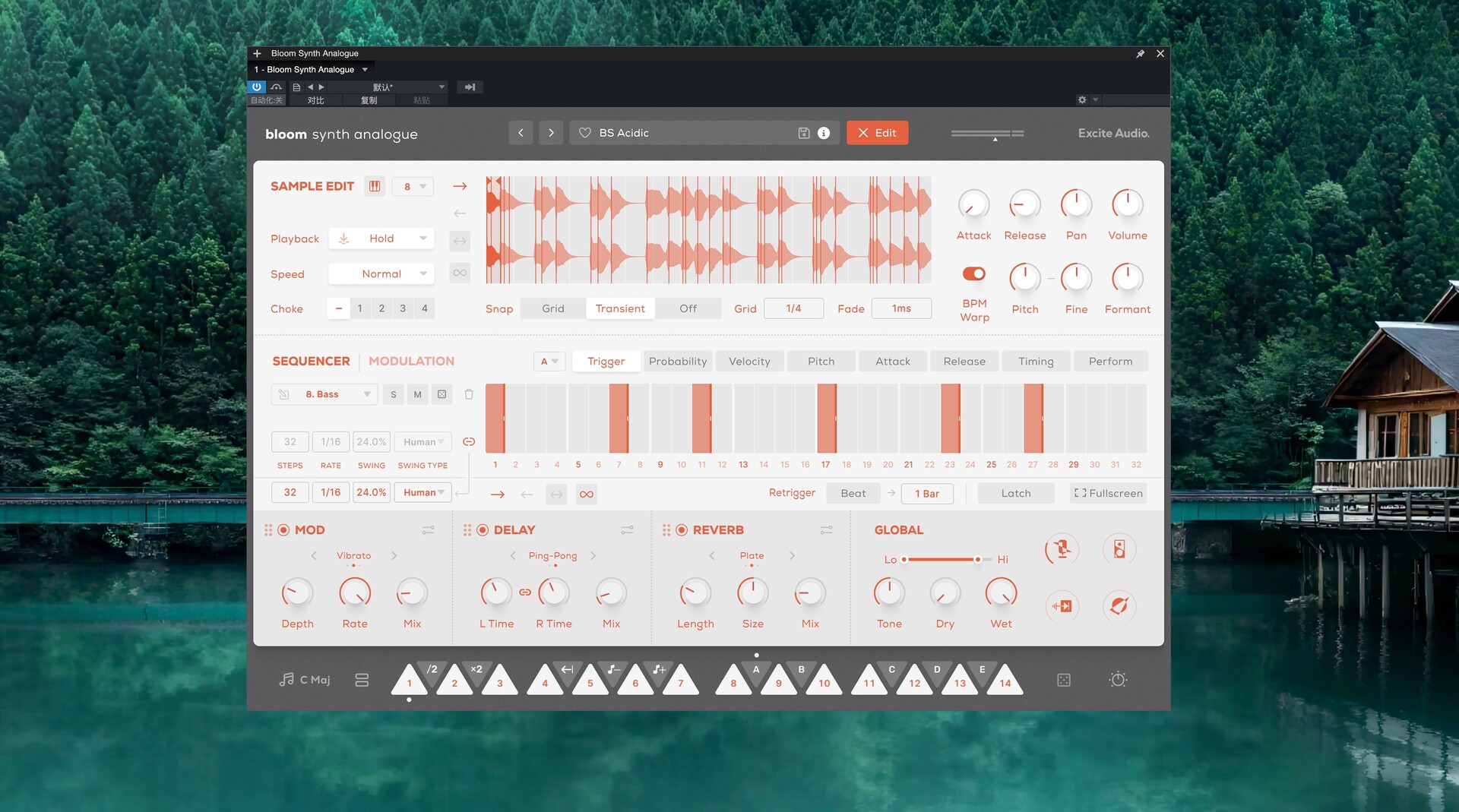Click the Grid 1/4 value field
This screenshot has width=1459, height=812.
tap(793, 308)
